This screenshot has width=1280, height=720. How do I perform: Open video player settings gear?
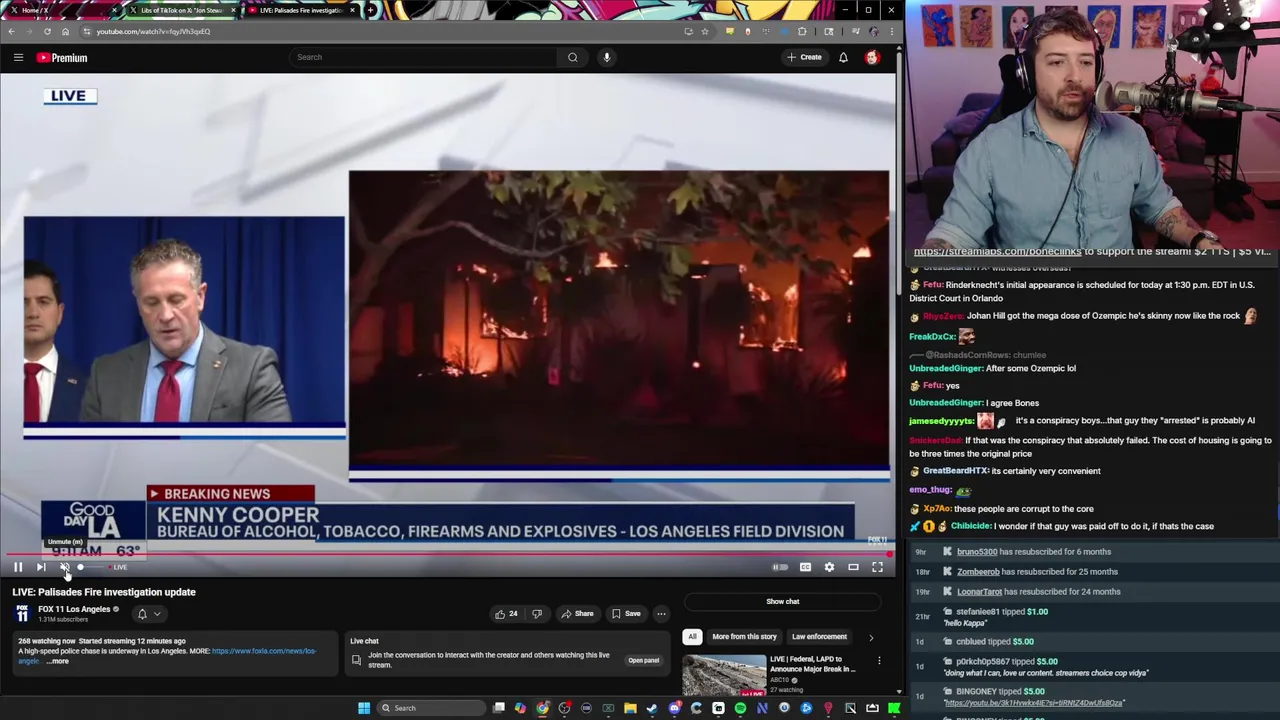pyautogui.click(x=829, y=567)
